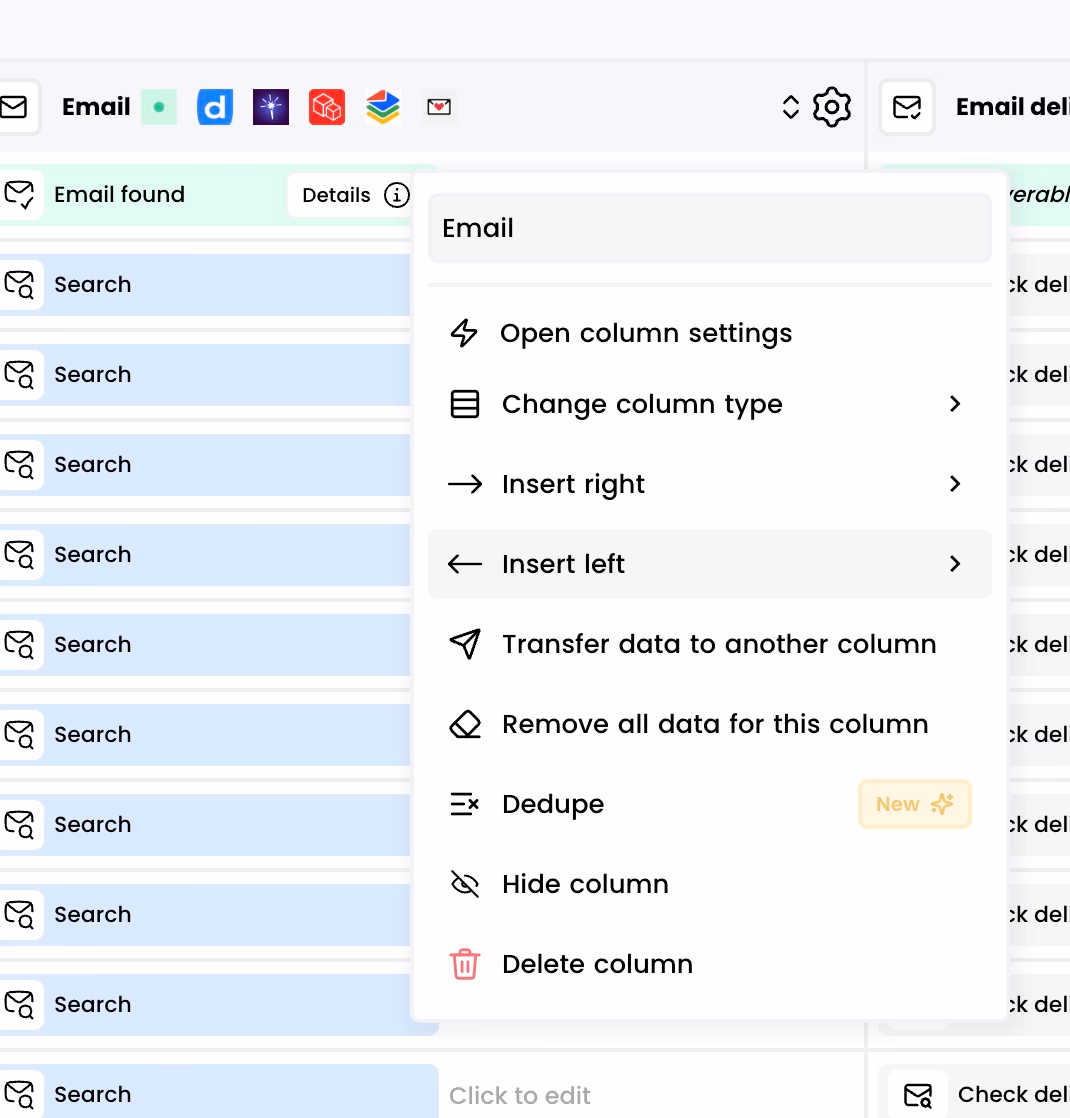Screen dimensions: 1070x1118
Task: Click the lightning bolt icon for column settings
Action: [464, 333]
